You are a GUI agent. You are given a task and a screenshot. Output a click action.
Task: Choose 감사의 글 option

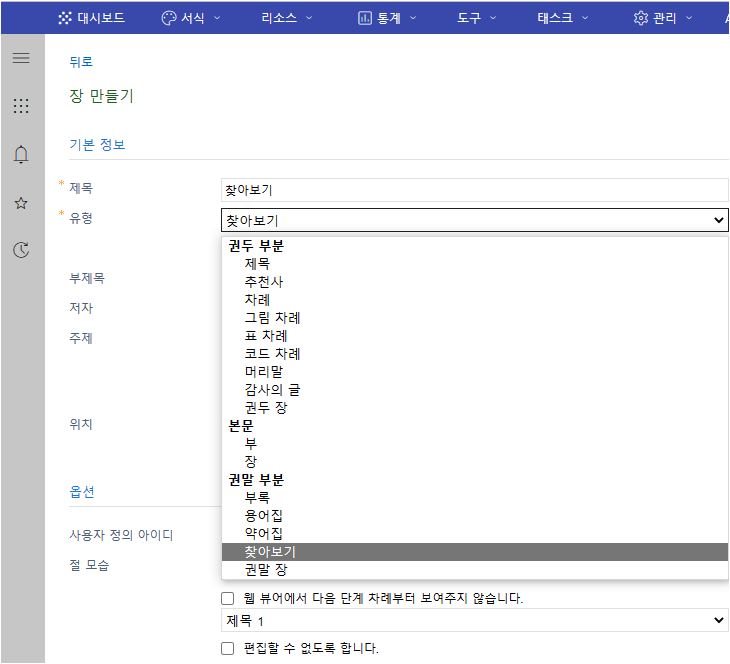475,390
